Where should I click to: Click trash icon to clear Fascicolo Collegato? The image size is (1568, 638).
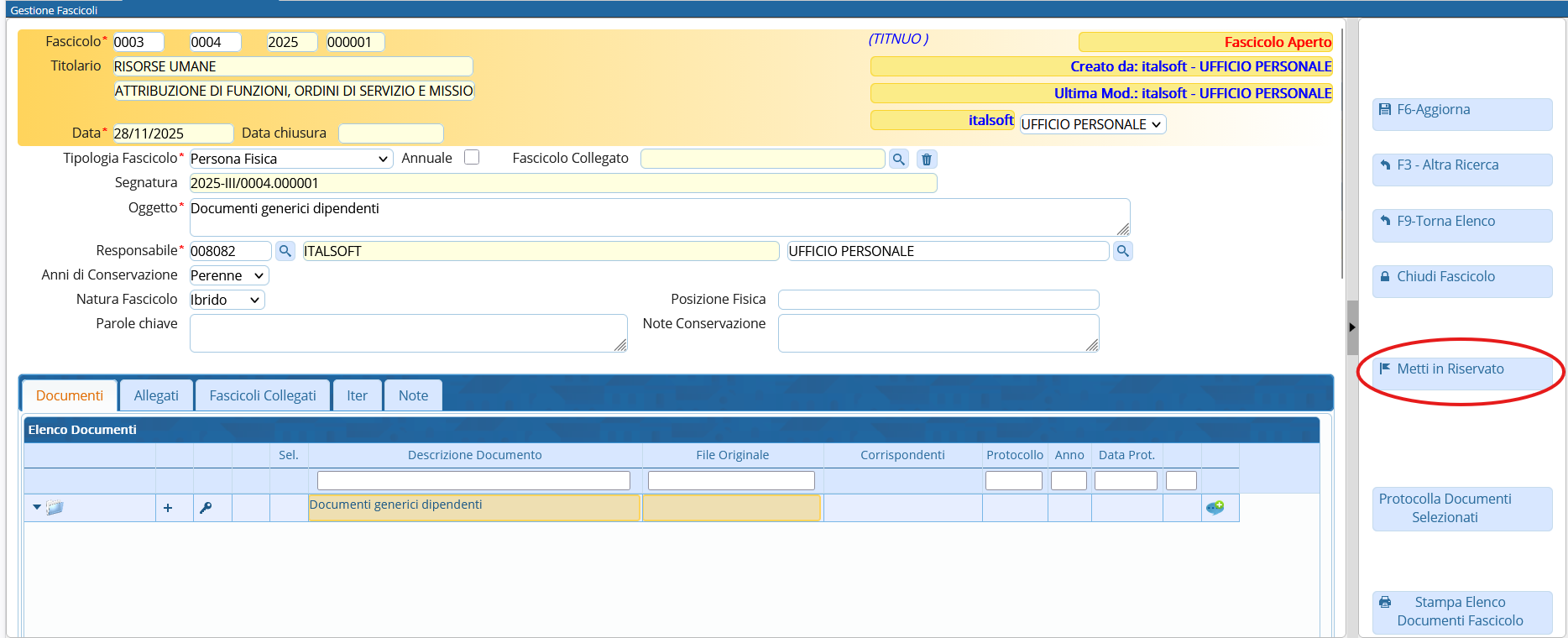tap(926, 159)
